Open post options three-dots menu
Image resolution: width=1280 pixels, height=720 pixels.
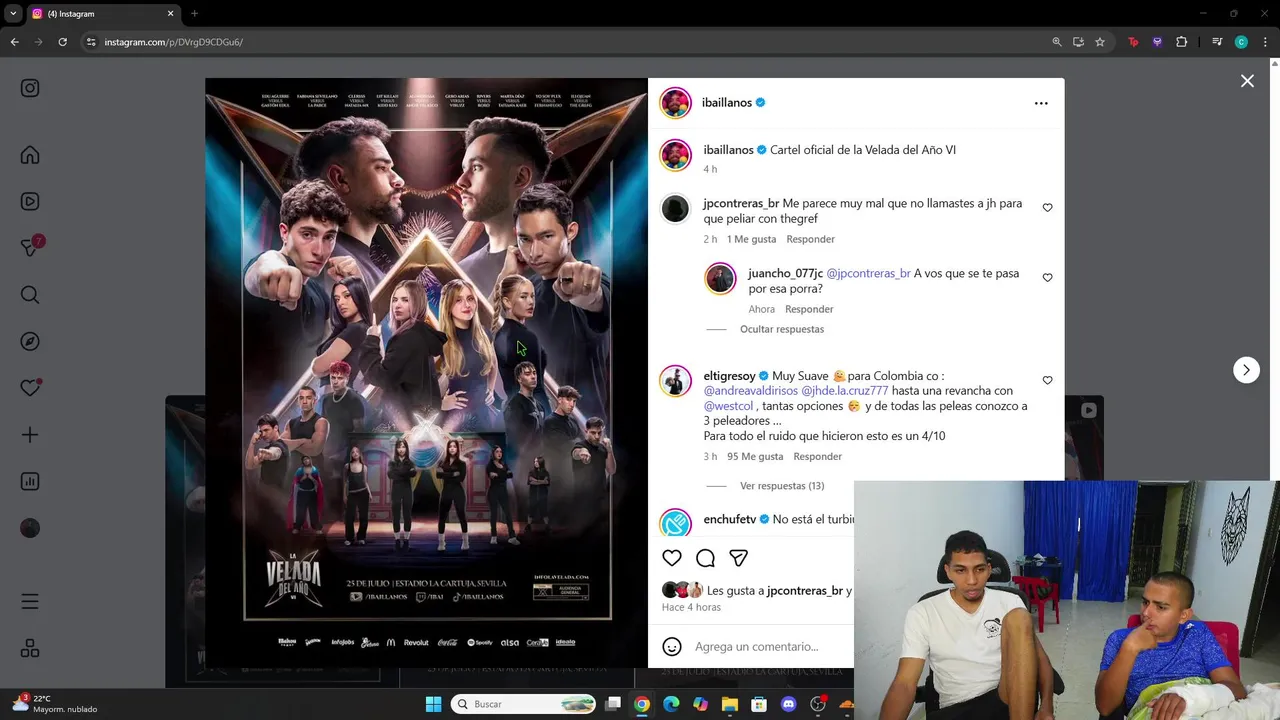click(x=1041, y=103)
